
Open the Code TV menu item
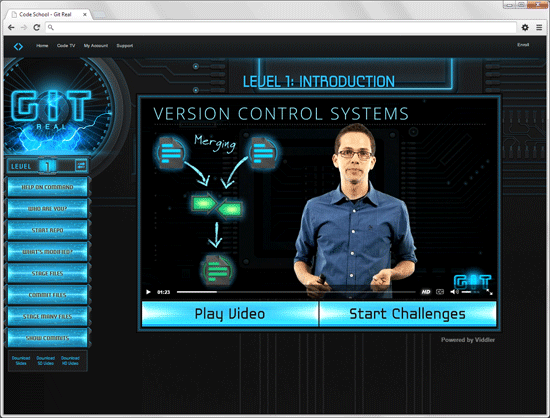click(66, 46)
